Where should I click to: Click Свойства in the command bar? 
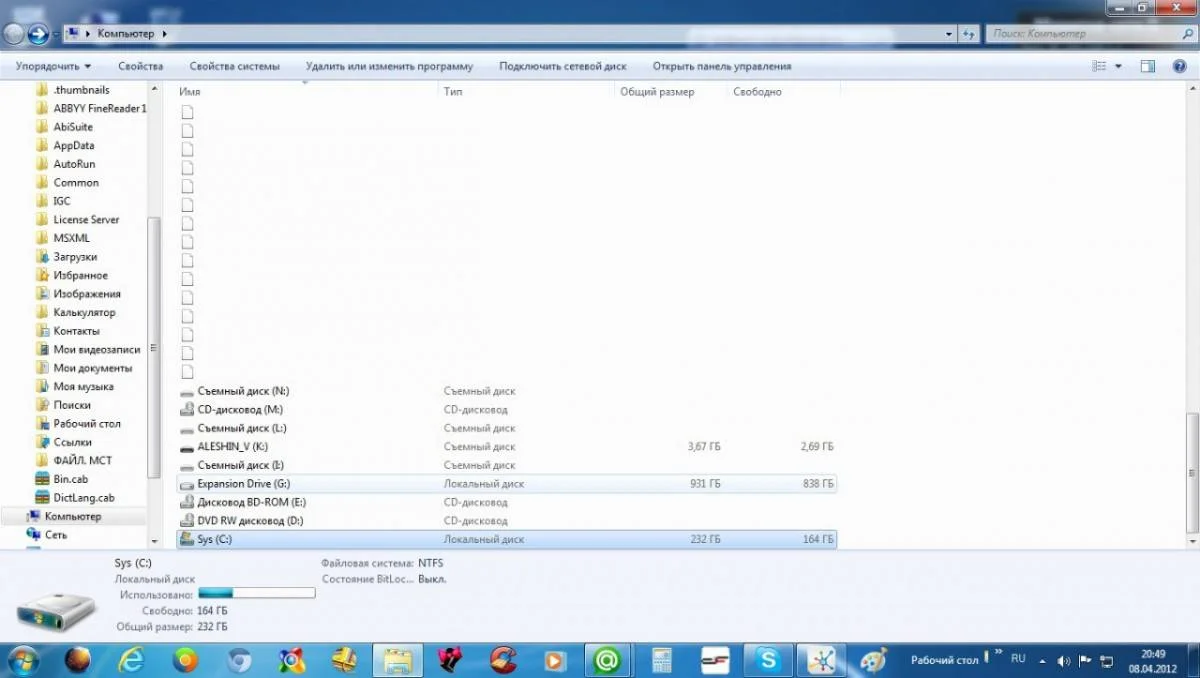pos(140,66)
